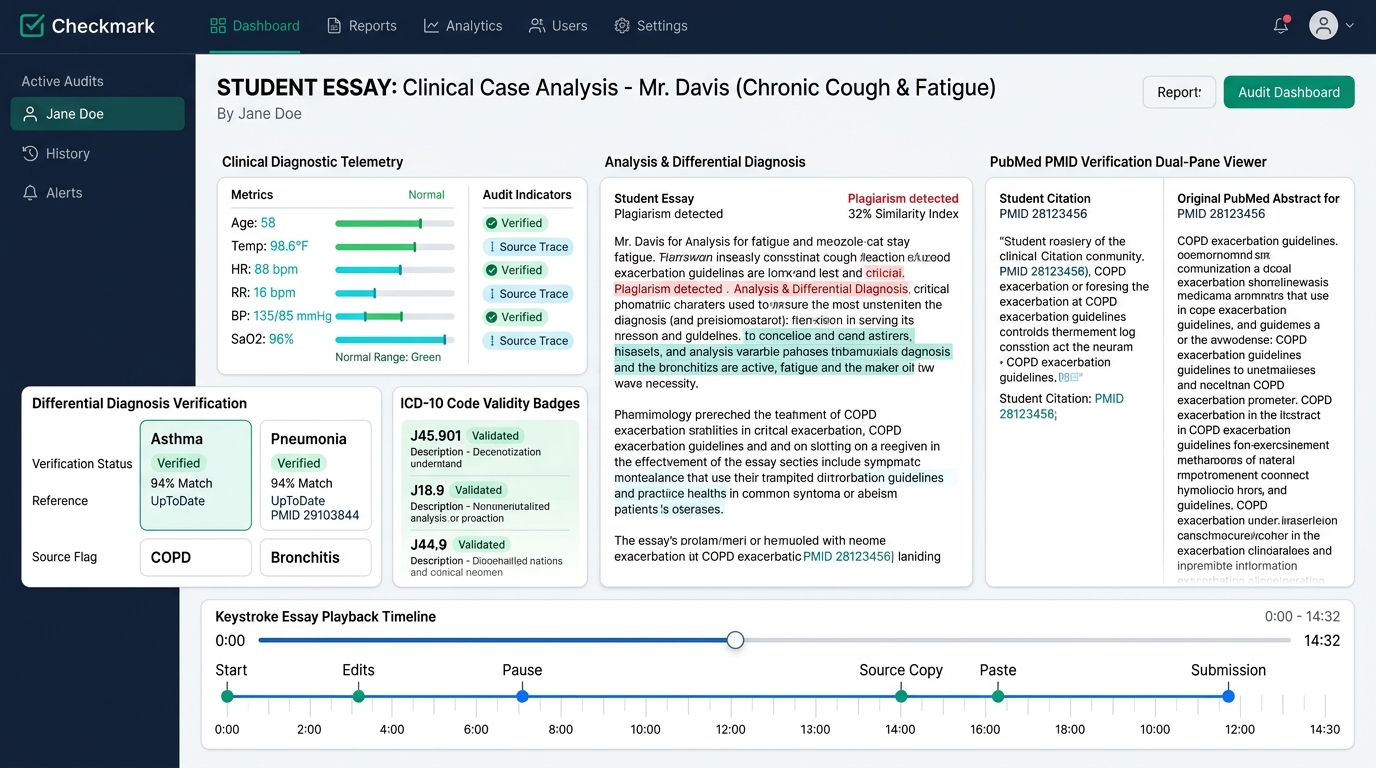Select the Pneumonia diagnosis card
The image size is (1376, 768).
click(315, 475)
